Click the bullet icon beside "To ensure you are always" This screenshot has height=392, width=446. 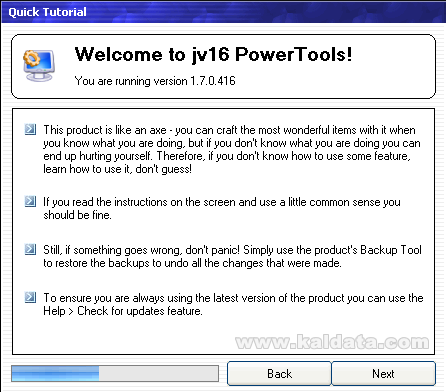pos(30,297)
